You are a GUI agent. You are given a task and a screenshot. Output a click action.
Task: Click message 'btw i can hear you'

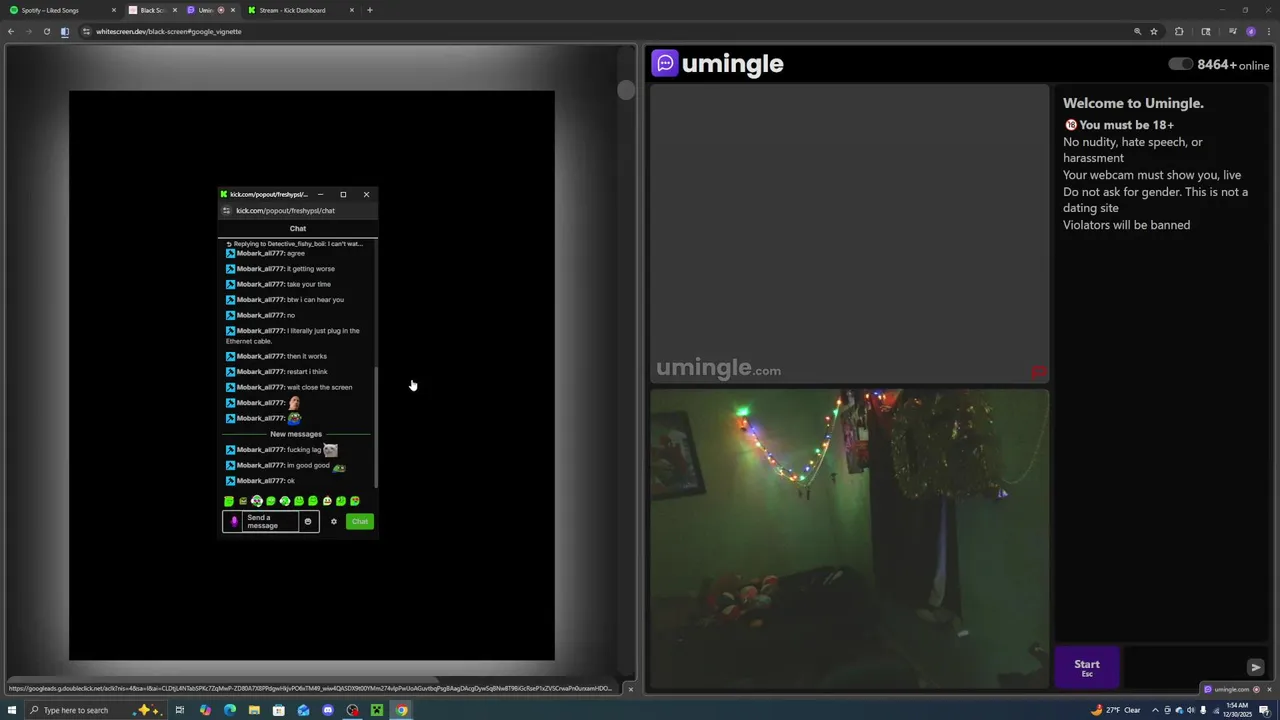click(315, 300)
